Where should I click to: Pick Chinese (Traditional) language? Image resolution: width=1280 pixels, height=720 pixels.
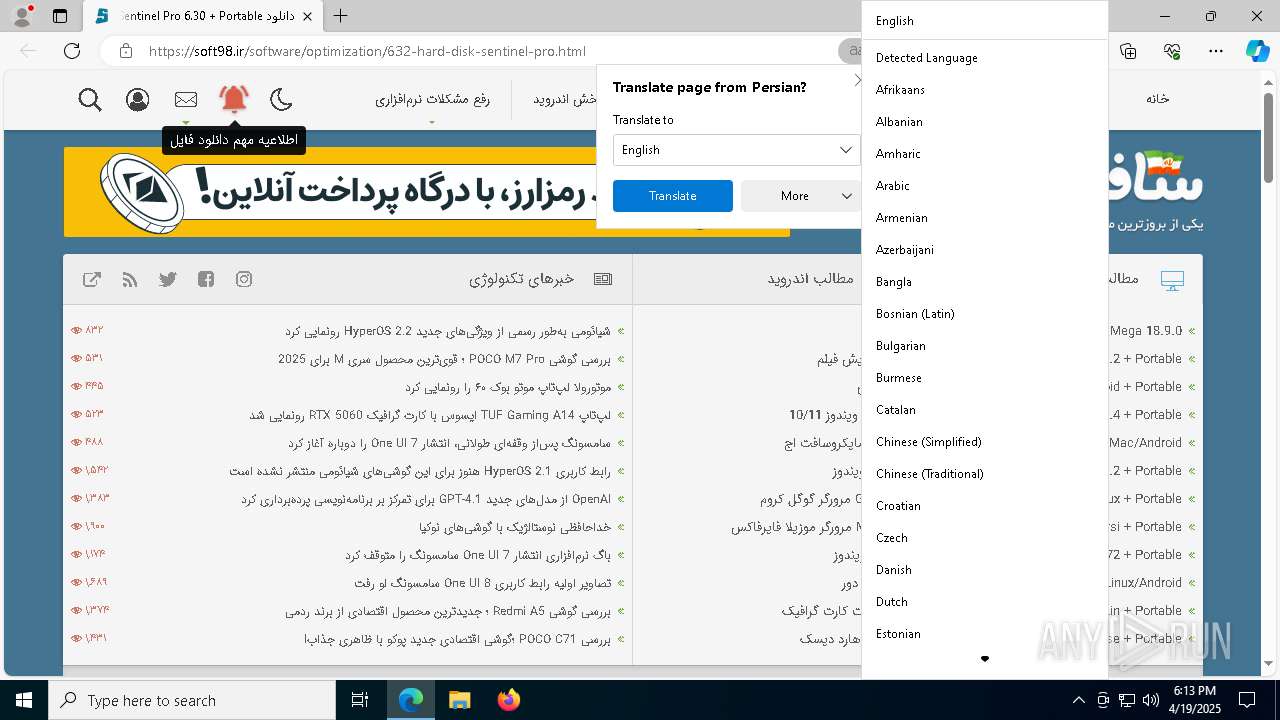985,474
